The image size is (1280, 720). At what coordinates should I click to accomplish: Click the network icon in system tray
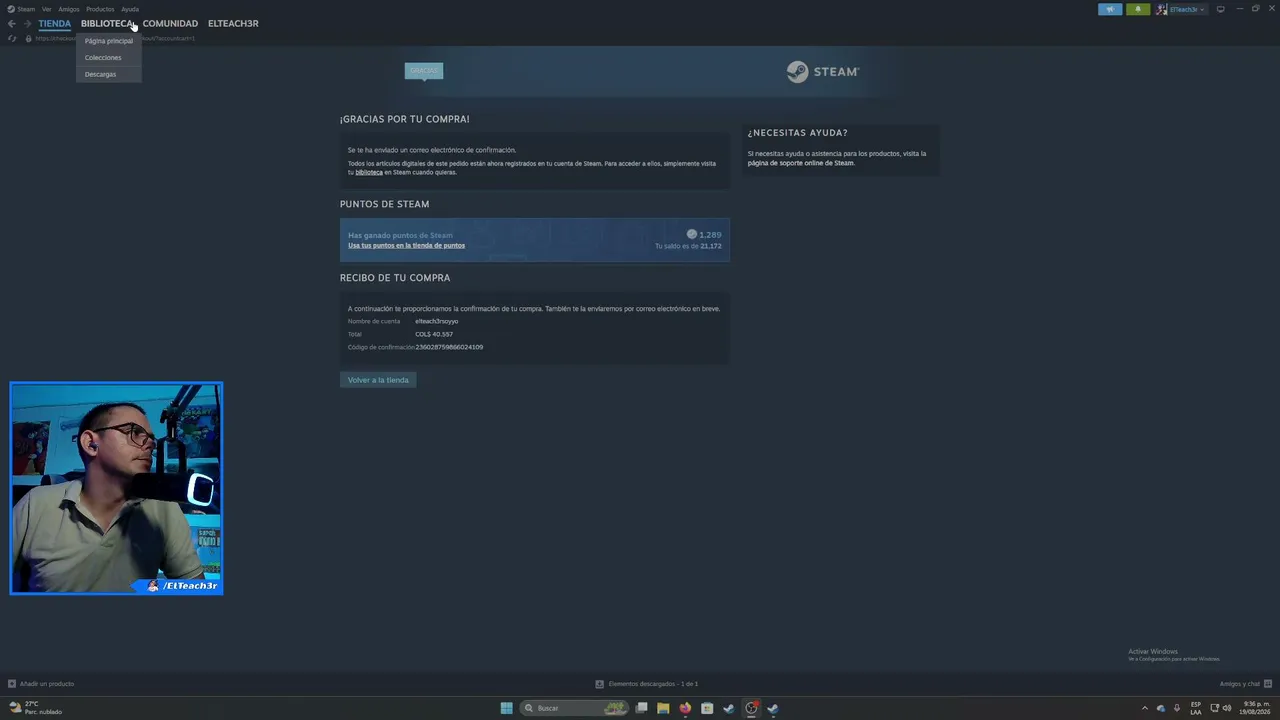(1214, 708)
